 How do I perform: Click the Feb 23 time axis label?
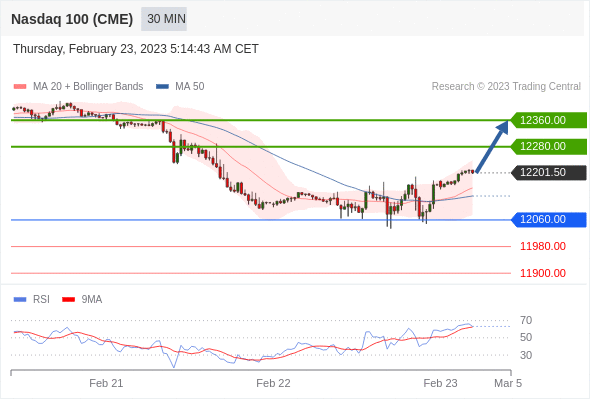coord(440,383)
